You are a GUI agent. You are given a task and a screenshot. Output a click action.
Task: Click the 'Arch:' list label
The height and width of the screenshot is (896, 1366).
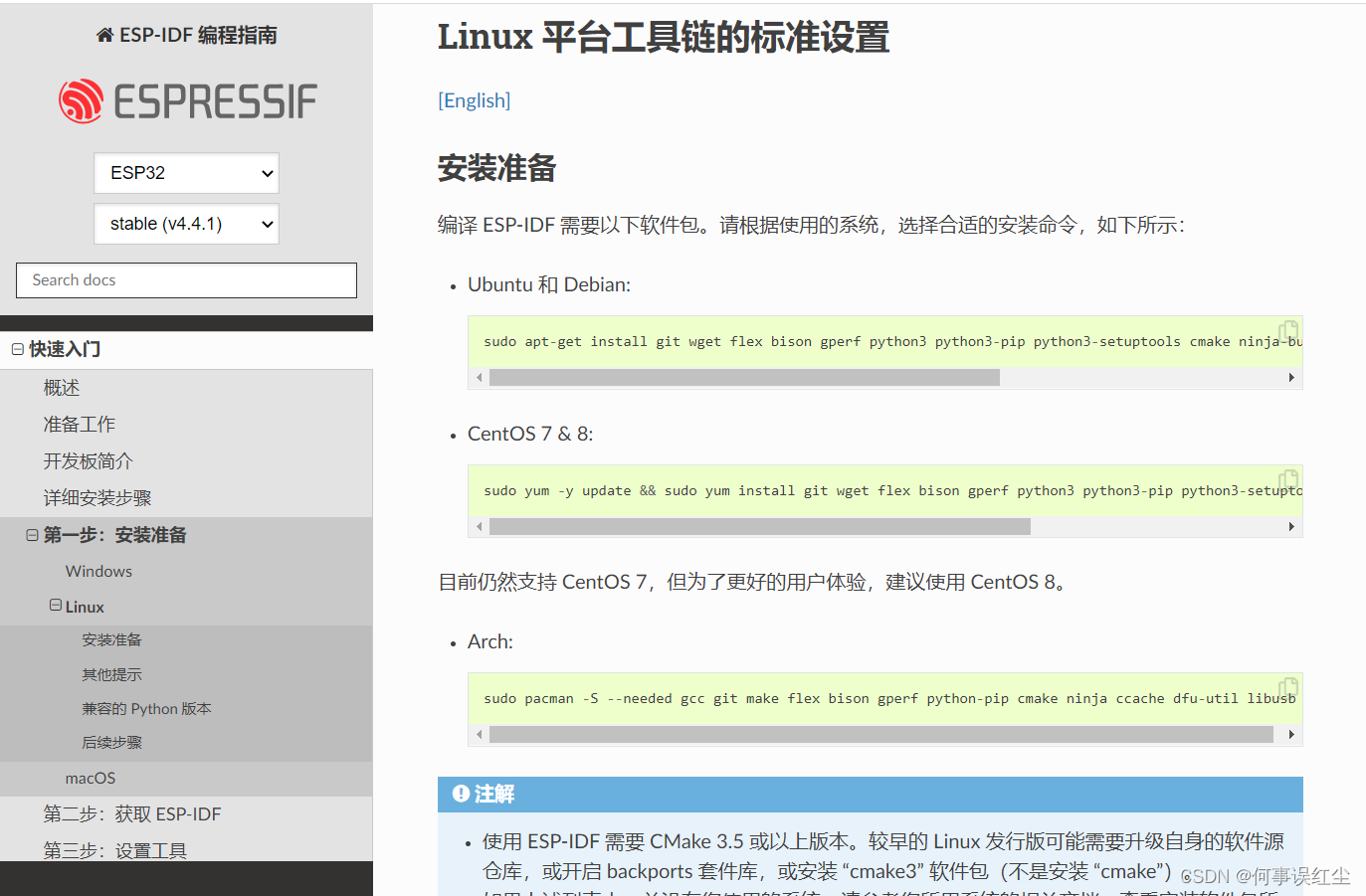490,641
